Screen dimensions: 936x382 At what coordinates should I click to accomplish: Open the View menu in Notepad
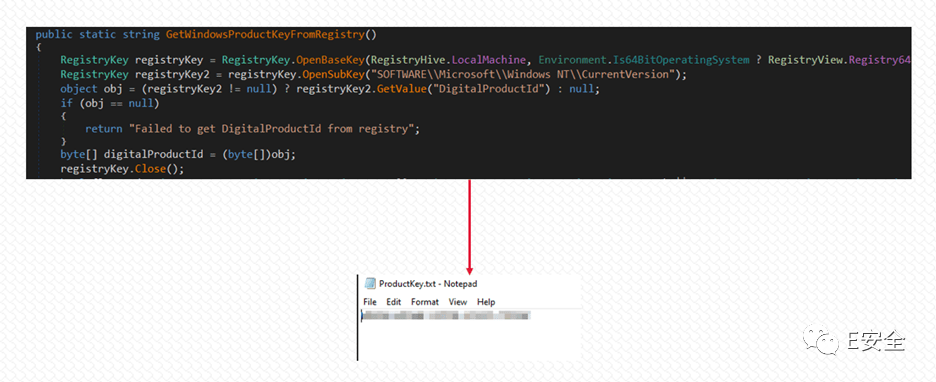click(x=457, y=302)
